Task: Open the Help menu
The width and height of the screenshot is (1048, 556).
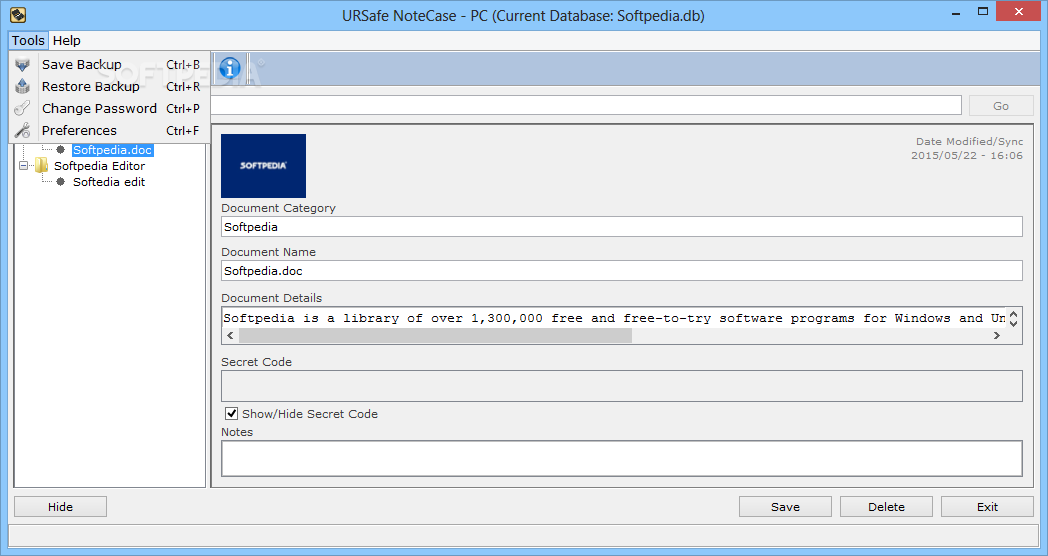Action: pyautogui.click(x=67, y=41)
